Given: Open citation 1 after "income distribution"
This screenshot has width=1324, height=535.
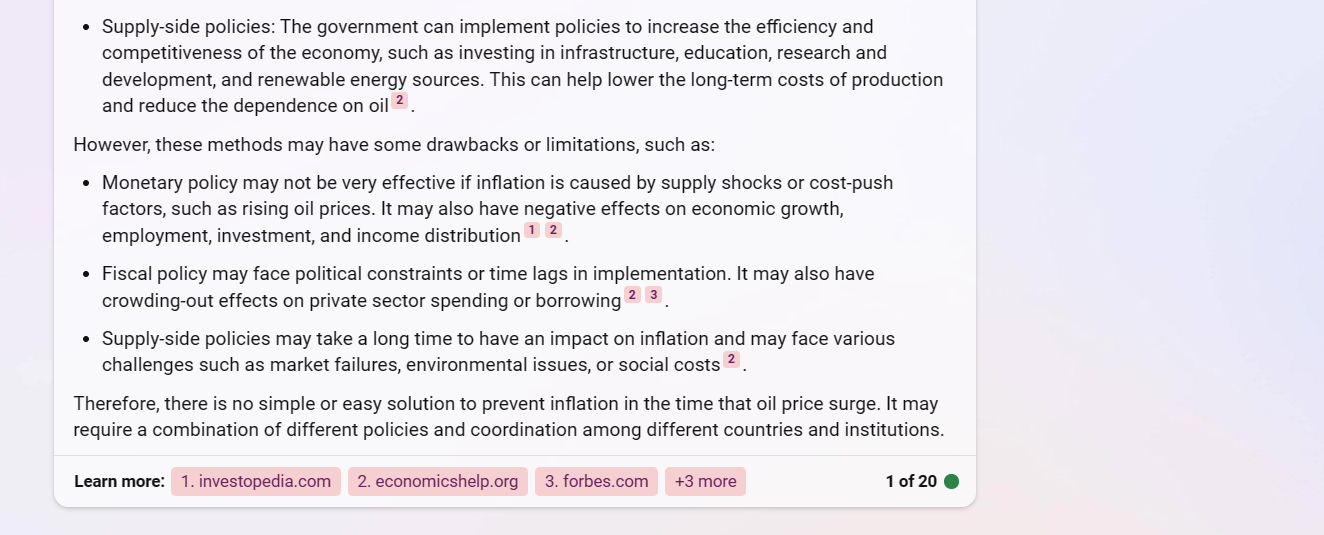Looking at the screenshot, I should coord(532,230).
